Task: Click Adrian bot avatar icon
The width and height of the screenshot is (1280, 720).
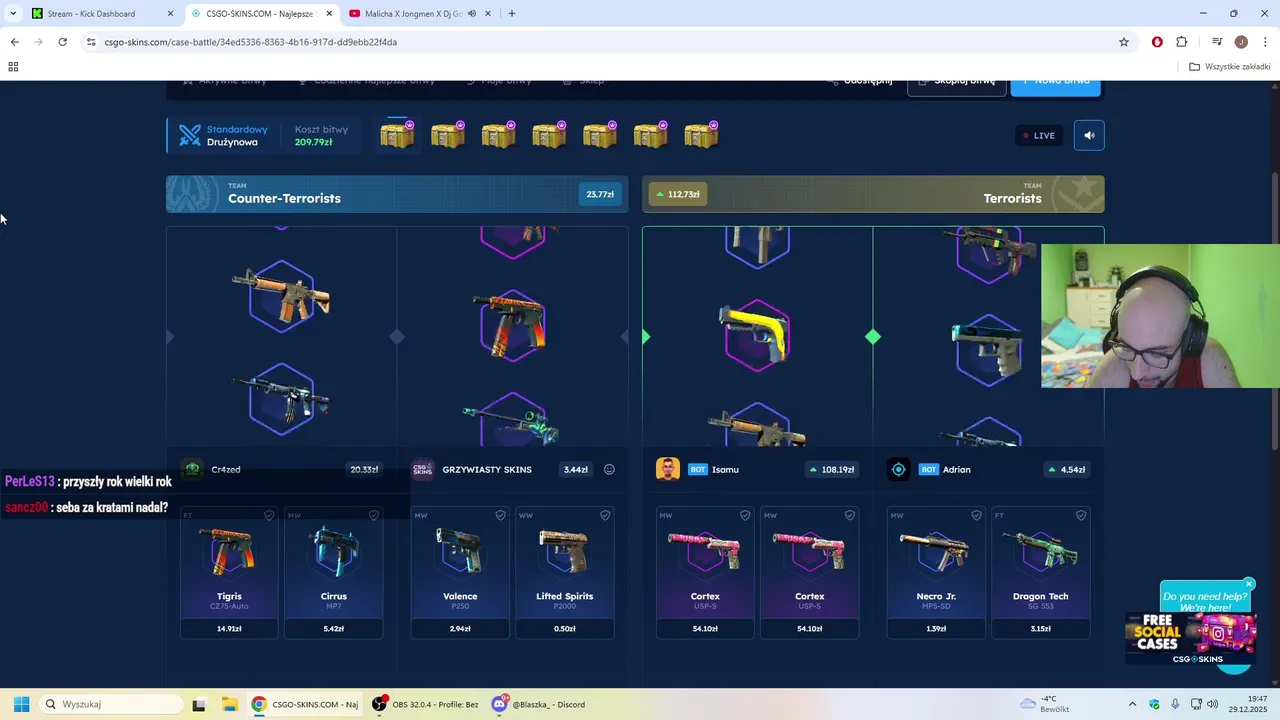Action: click(x=899, y=469)
